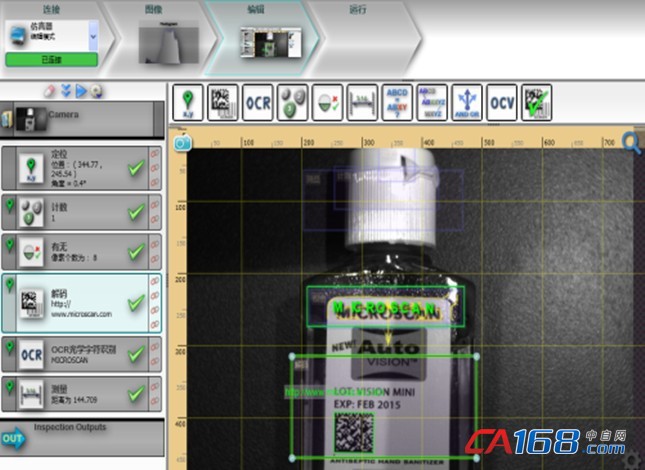
Task: Open the 有无 presence step icon
Action: (x=31, y=252)
